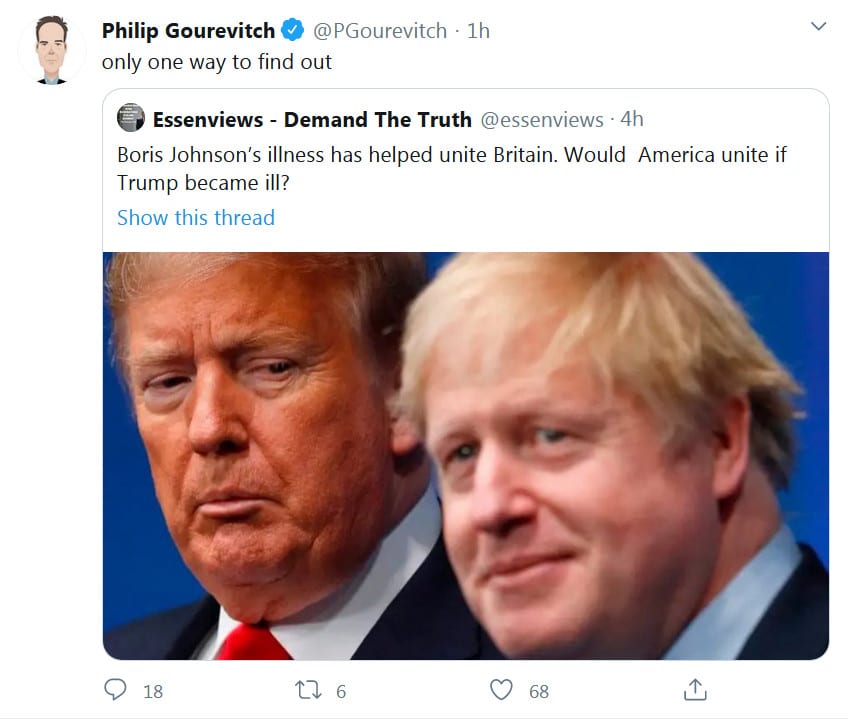This screenshot has width=848, height=719.
Task: Click the reply count of 18
Action: point(152,691)
